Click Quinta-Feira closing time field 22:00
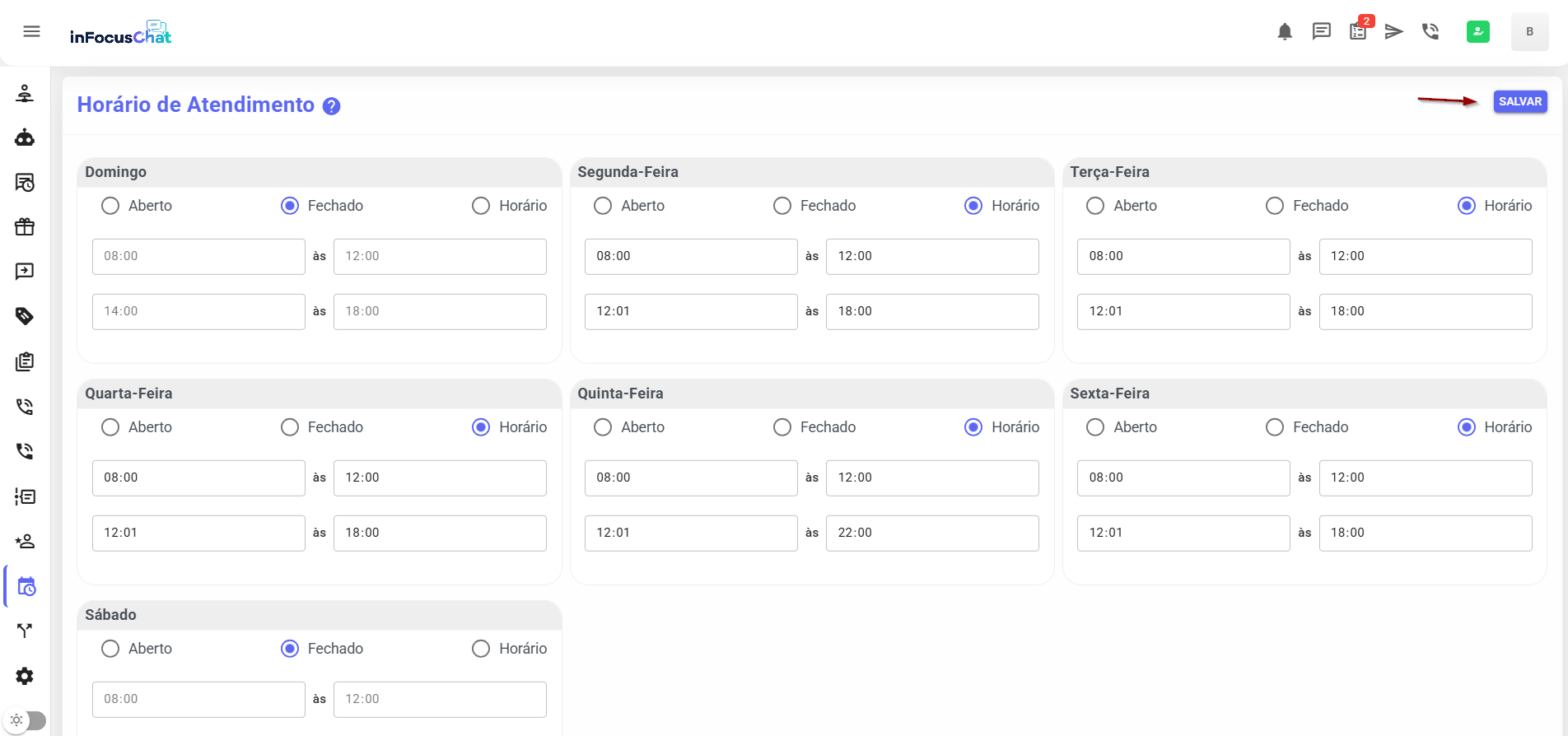1568x736 pixels. click(x=931, y=533)
